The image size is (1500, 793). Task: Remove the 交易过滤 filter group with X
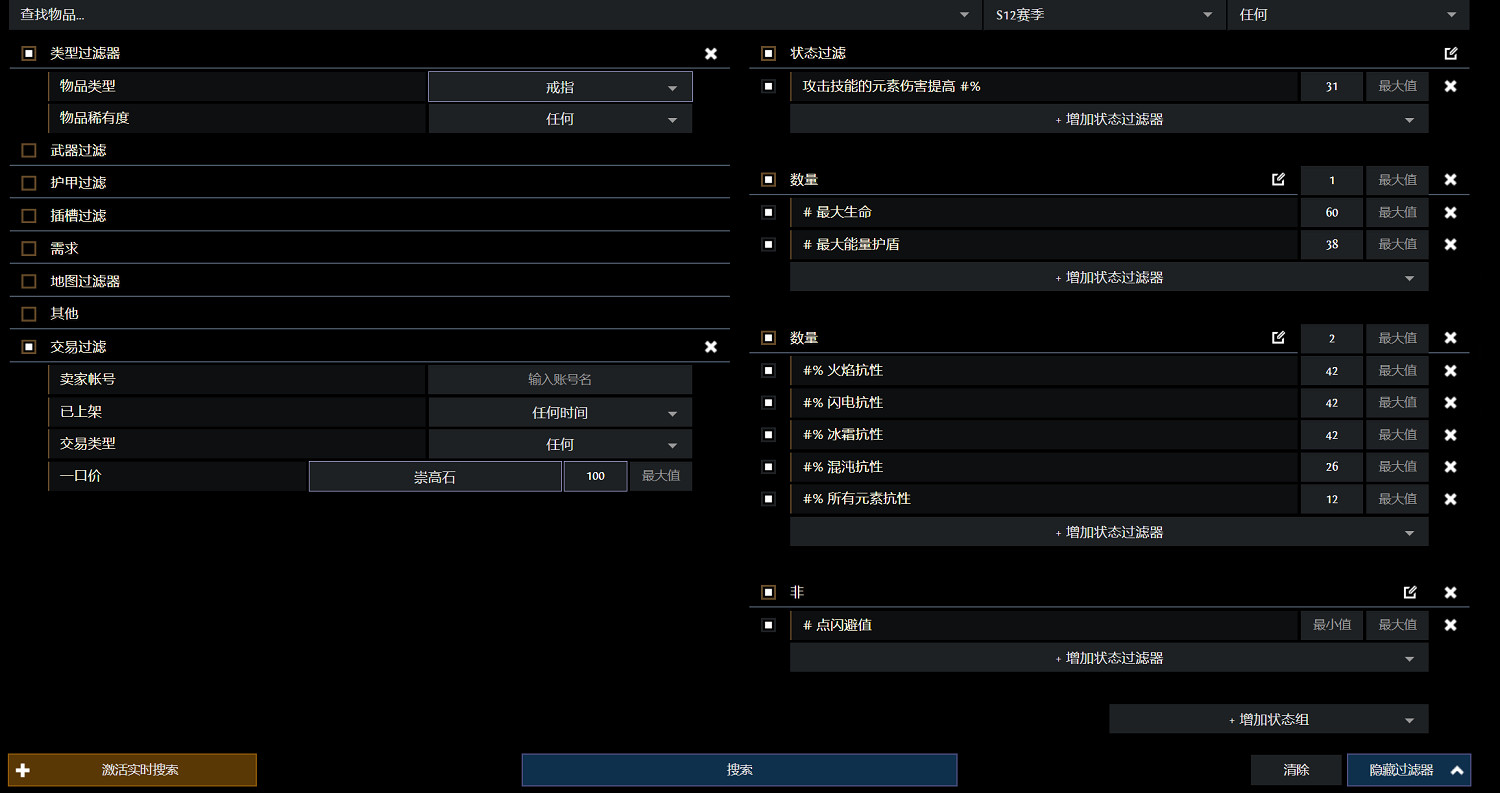point(710,347)
